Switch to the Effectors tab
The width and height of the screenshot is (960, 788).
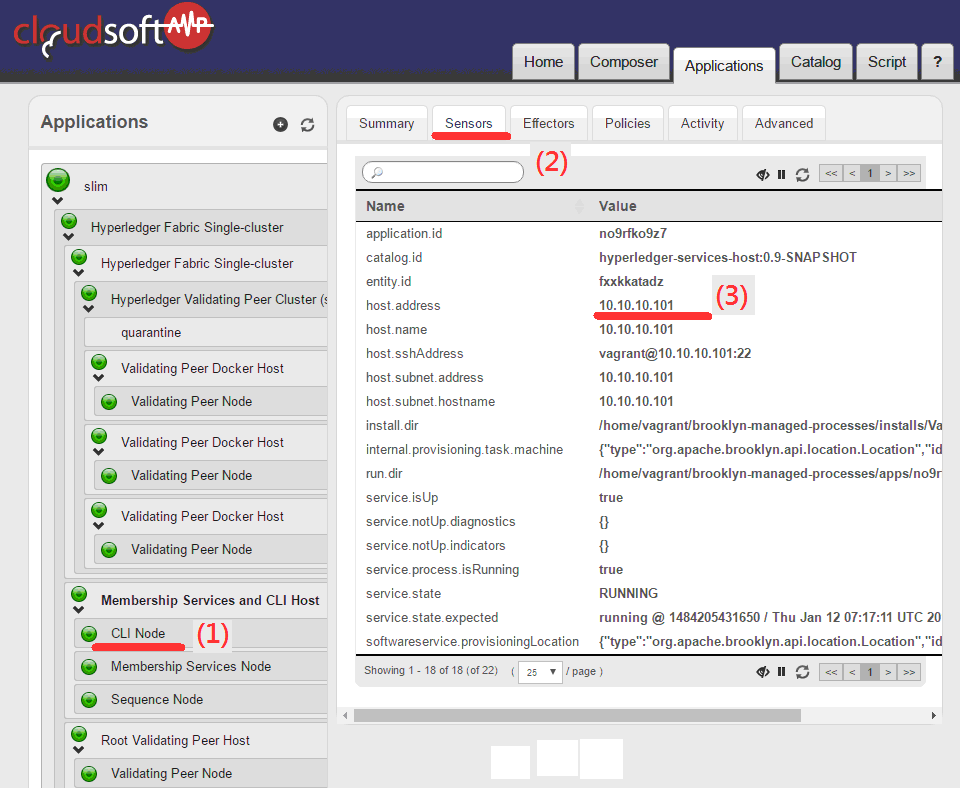coord(549,123)
